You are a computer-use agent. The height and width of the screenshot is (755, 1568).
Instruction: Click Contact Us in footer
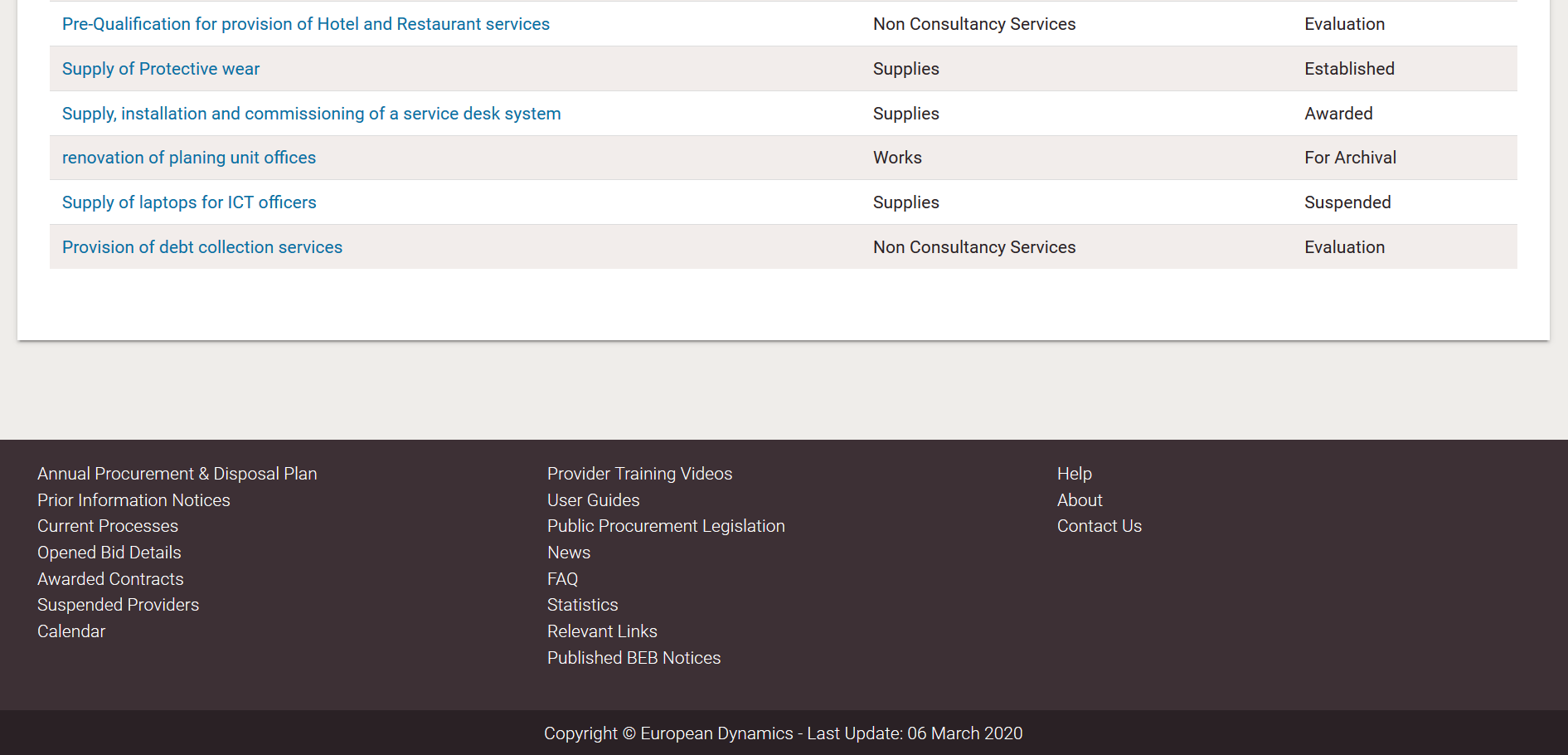click(1099, 526)
